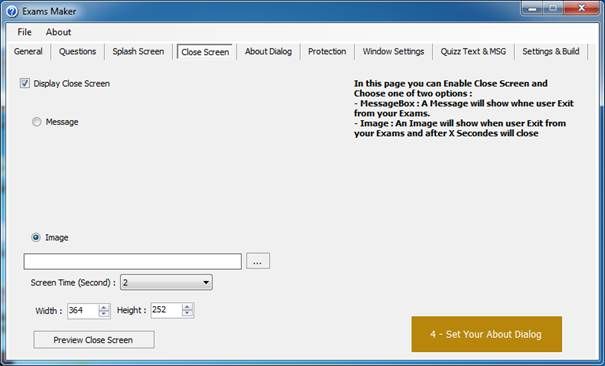This screenshot has height=366, width=605.
Task: Switch to the General tab
Action: 28,51
